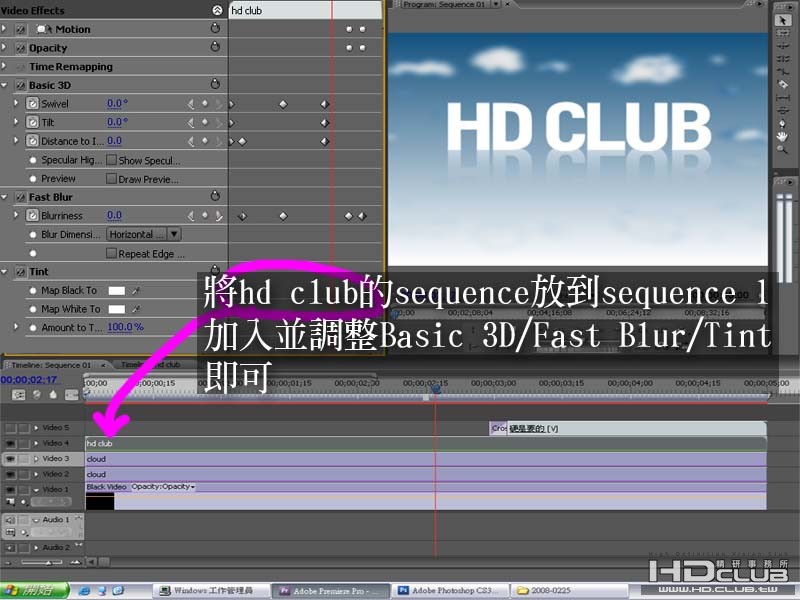
Task: Activate the Rolling Edit tool
Action: coord(782,59)
